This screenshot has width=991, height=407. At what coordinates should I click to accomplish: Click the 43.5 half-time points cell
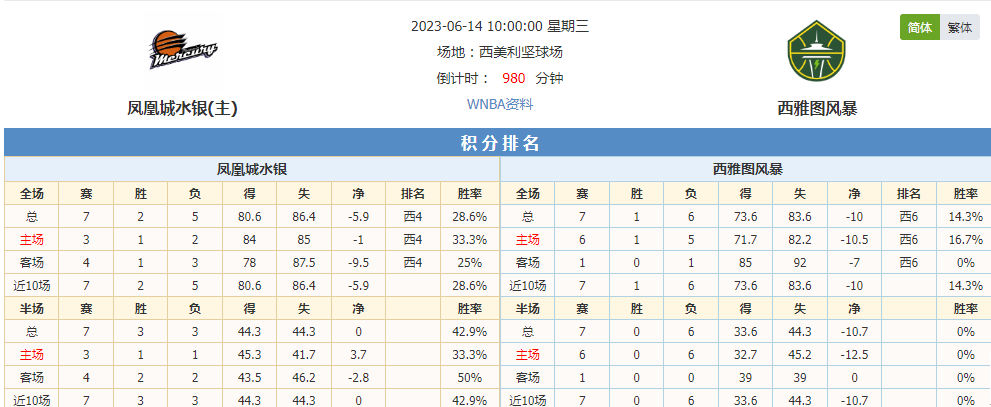point(250,377)
